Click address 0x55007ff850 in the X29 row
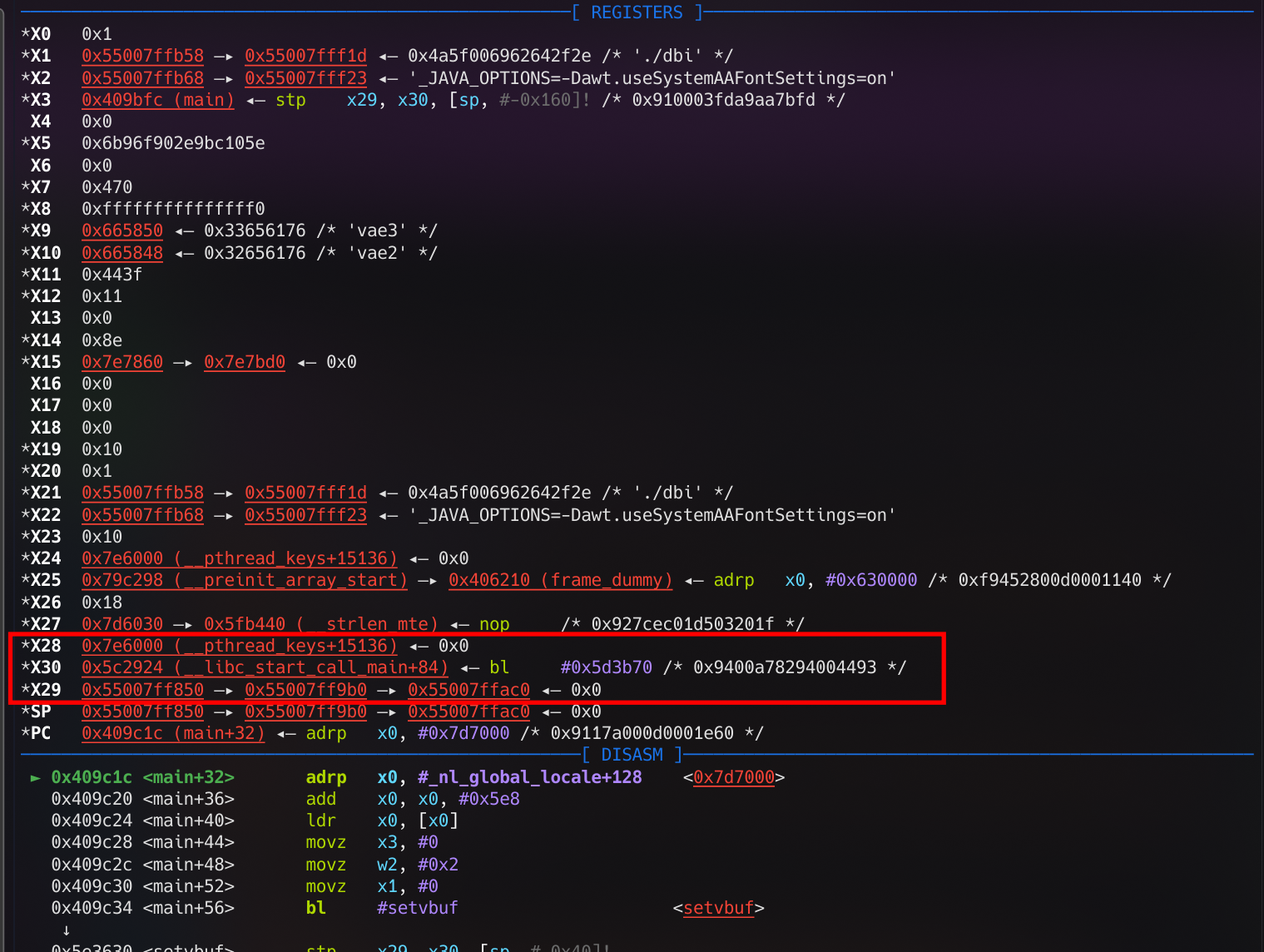This screenshot has width=1264, height=952. [x=142, y=690]
